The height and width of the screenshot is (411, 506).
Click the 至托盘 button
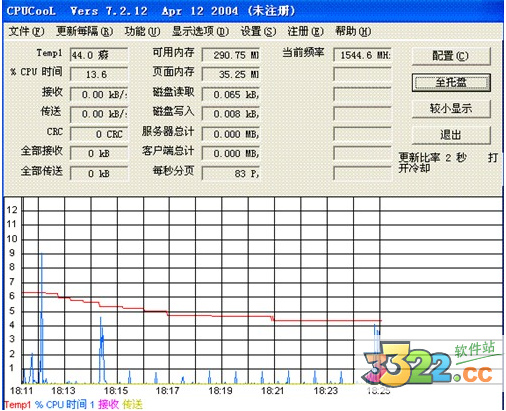451,82
